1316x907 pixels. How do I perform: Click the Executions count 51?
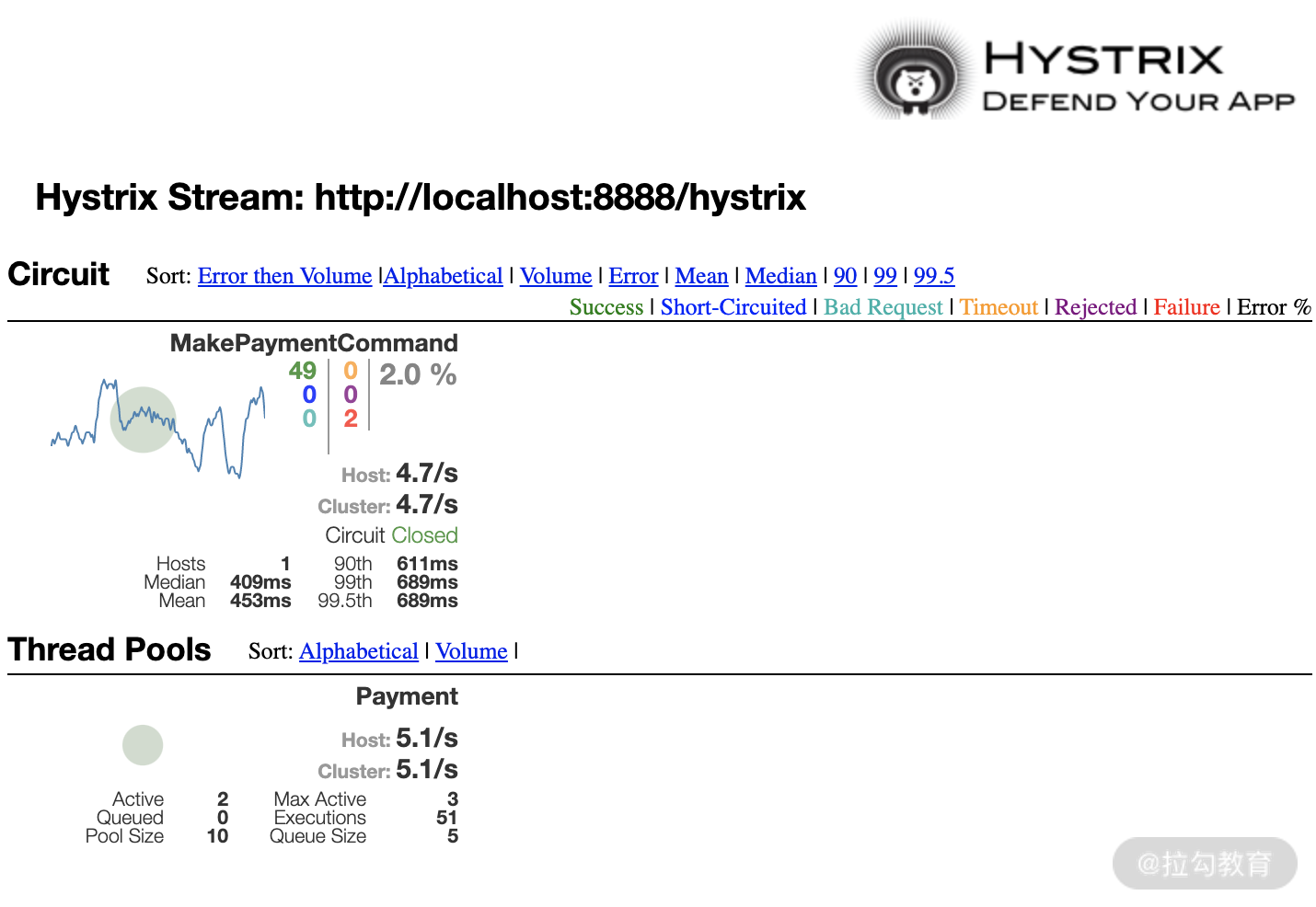tap(447, 818)
